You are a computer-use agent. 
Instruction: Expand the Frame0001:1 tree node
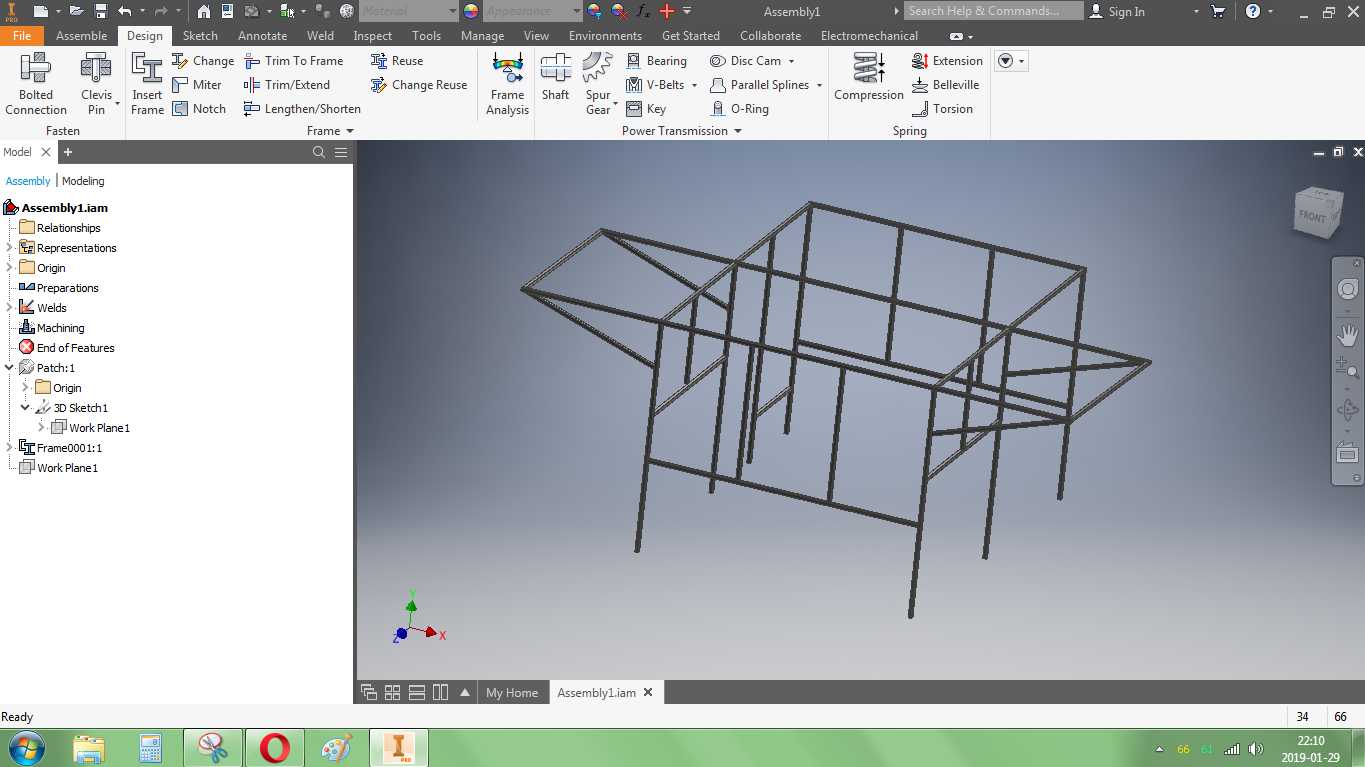pos(10,447)
